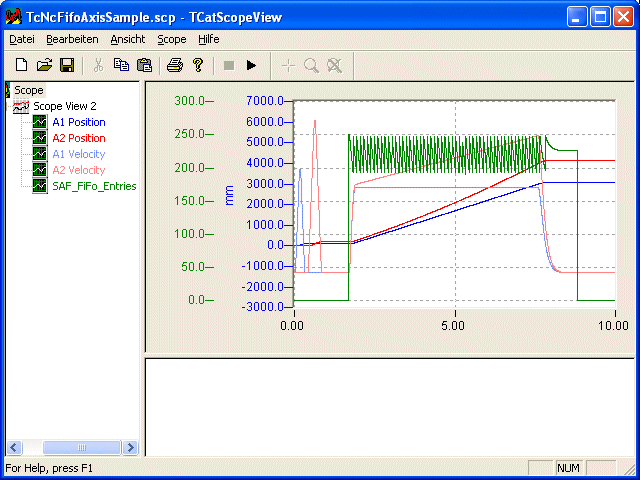The image size is (640, 480).
Task: Click the A1 Velocity channel icon
Action: (x=40, y=154)
